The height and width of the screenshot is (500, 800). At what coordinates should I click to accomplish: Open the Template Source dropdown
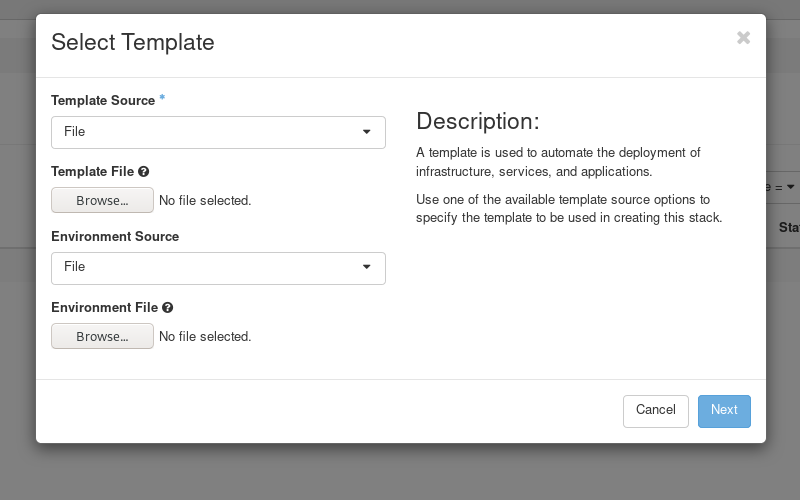(218, 132)
